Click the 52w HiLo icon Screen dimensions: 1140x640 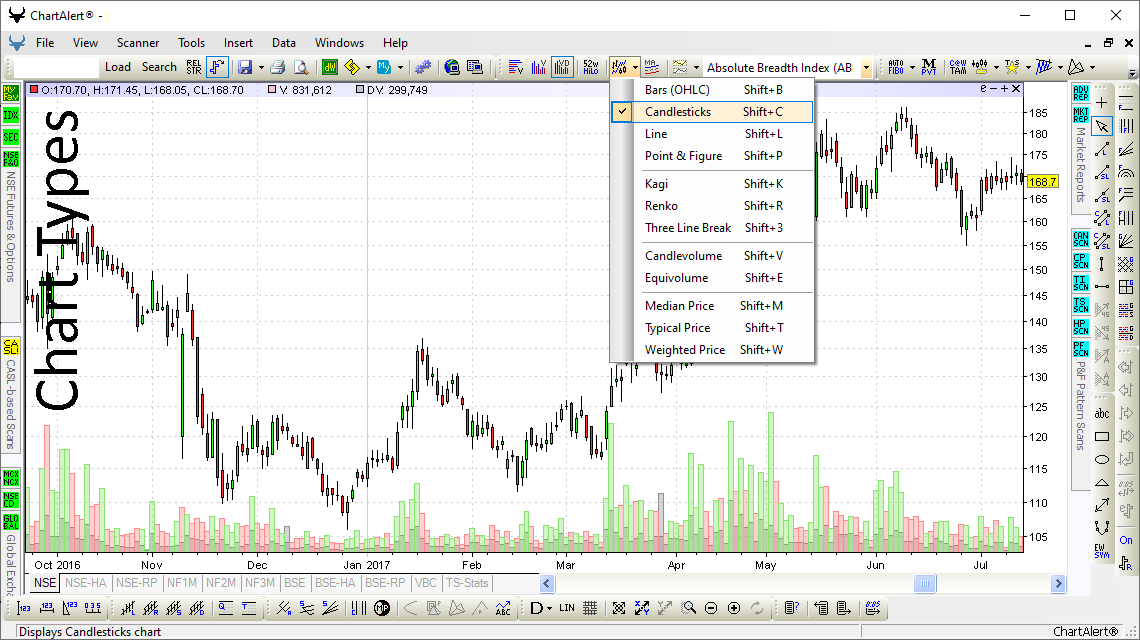tap(590, 67)
